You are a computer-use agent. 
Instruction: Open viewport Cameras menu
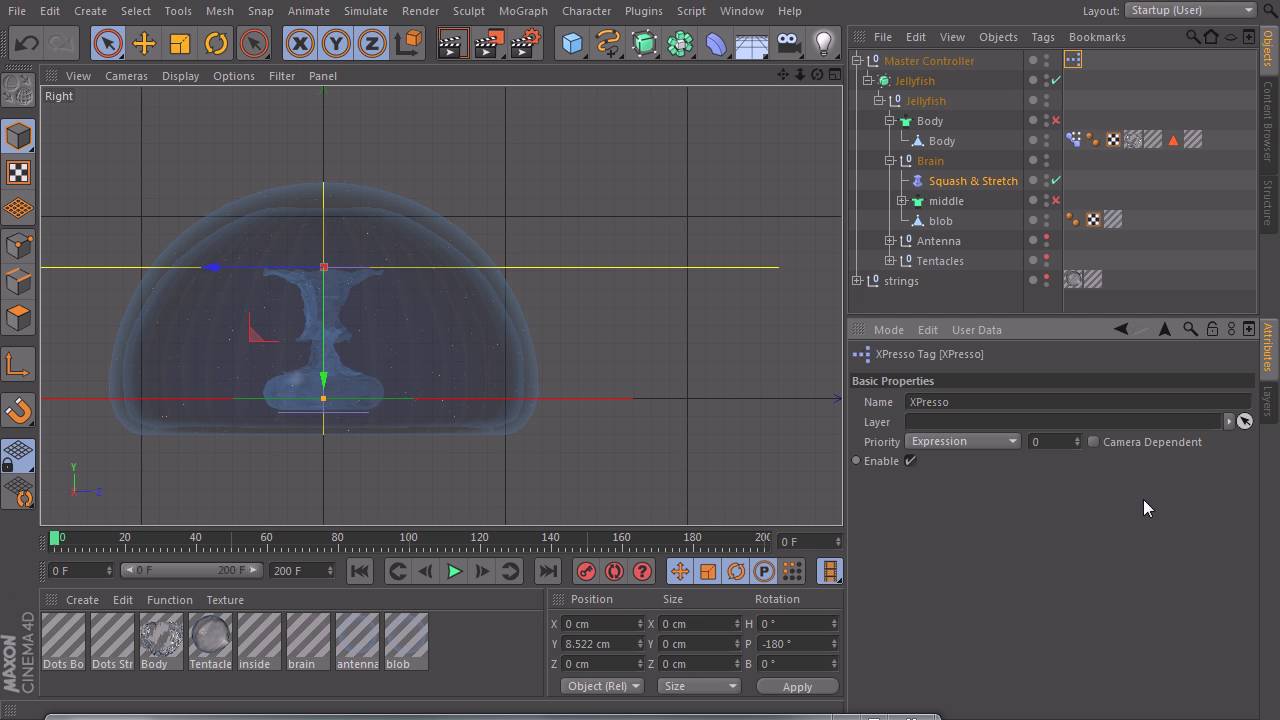tap(126, 76)
